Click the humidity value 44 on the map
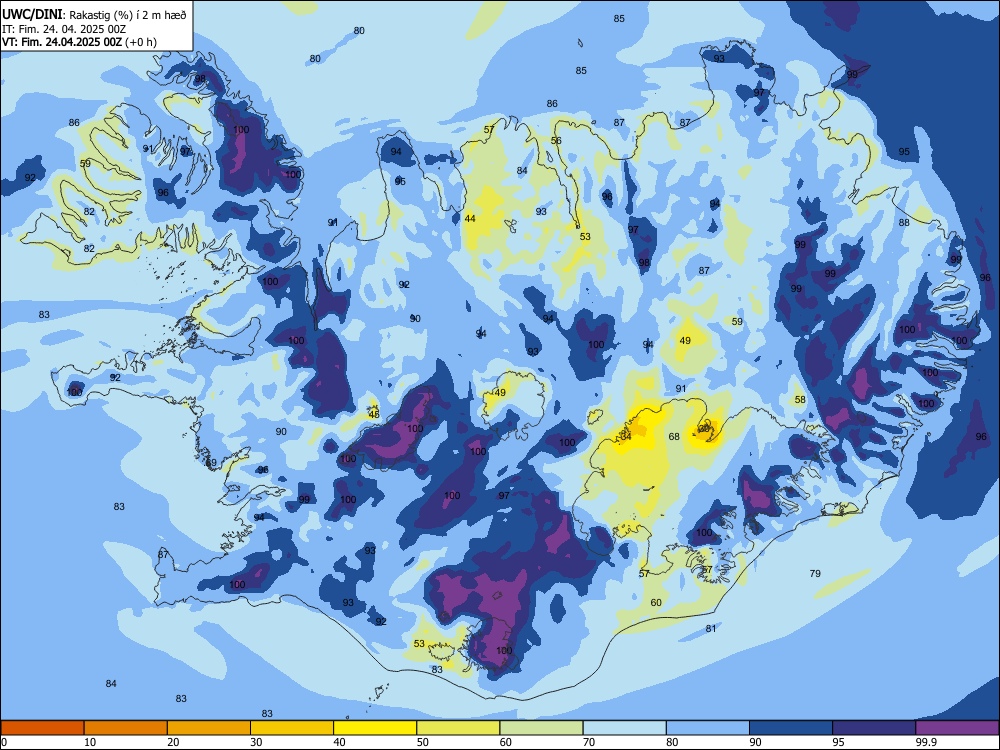1000x750 pixels. [x=470, y=218]
